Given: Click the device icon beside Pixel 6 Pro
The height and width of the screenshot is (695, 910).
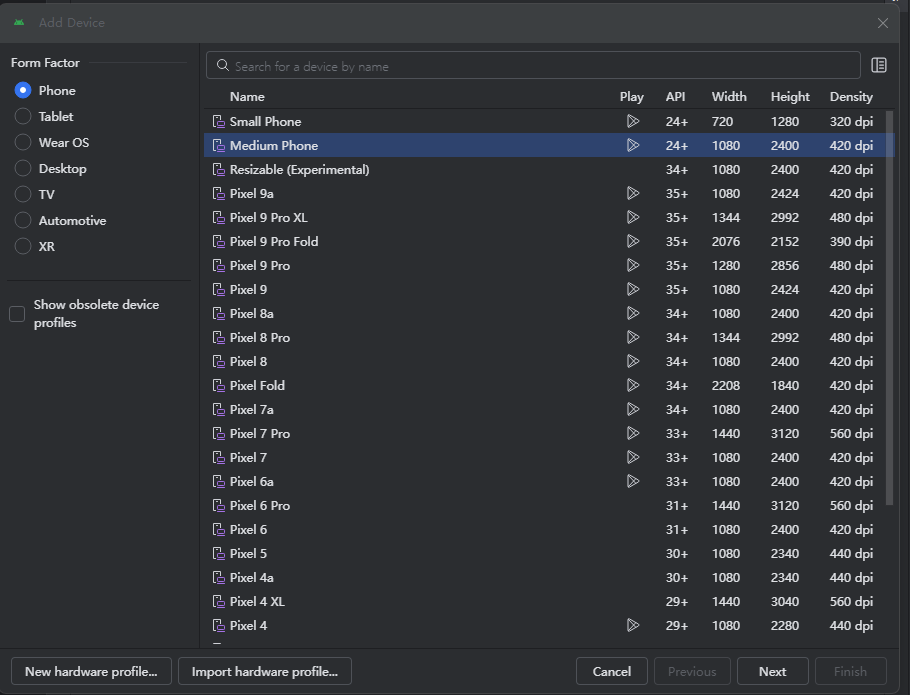Looking at the screenshot, I should [x=219, y=506].
